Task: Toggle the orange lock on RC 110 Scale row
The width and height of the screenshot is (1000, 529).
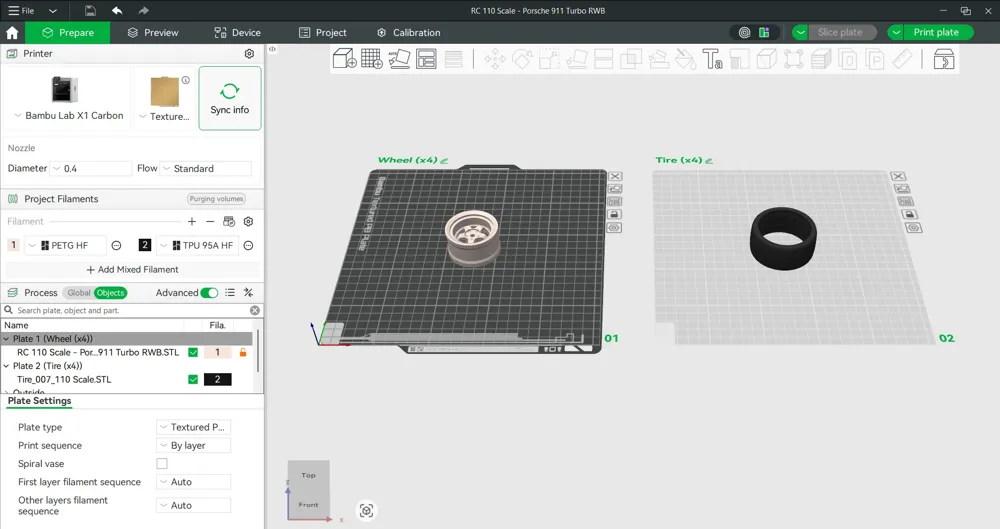Action: pyautogui.click(x=243, y=352)
